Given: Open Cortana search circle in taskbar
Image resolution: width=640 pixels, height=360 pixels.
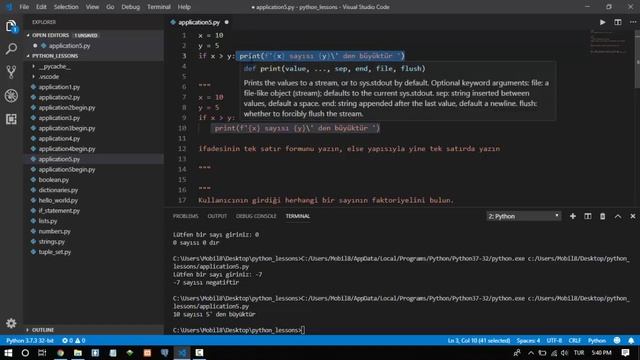Looking at the screenshot, I should [x=25, y=353].
